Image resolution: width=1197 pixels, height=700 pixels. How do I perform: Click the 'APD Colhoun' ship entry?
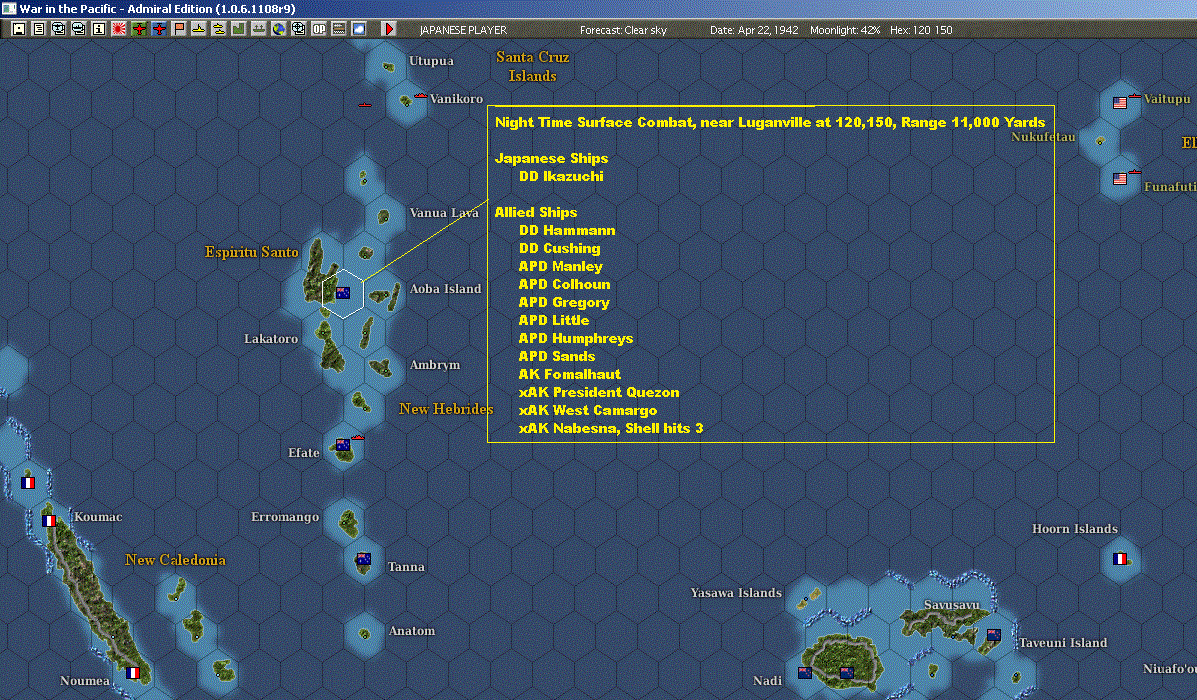(x=564, y=284)
